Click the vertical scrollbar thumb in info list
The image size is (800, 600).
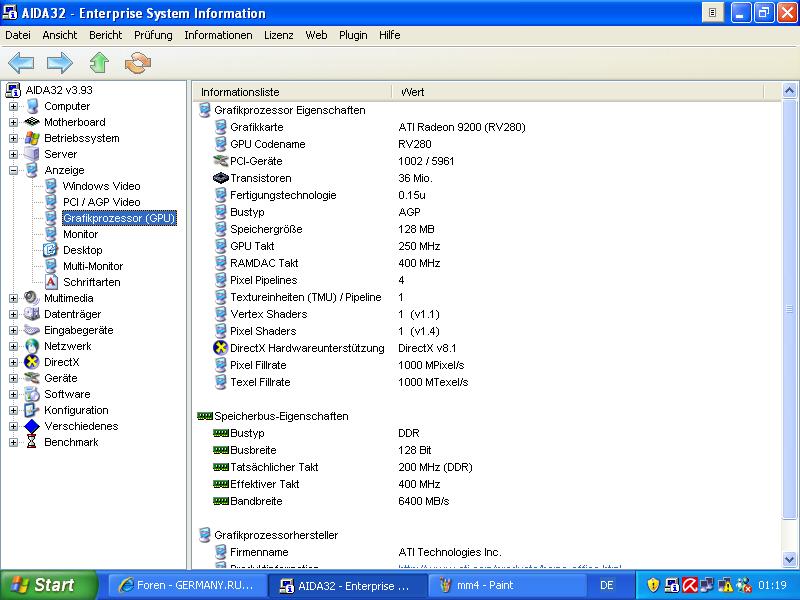(789, 309)
